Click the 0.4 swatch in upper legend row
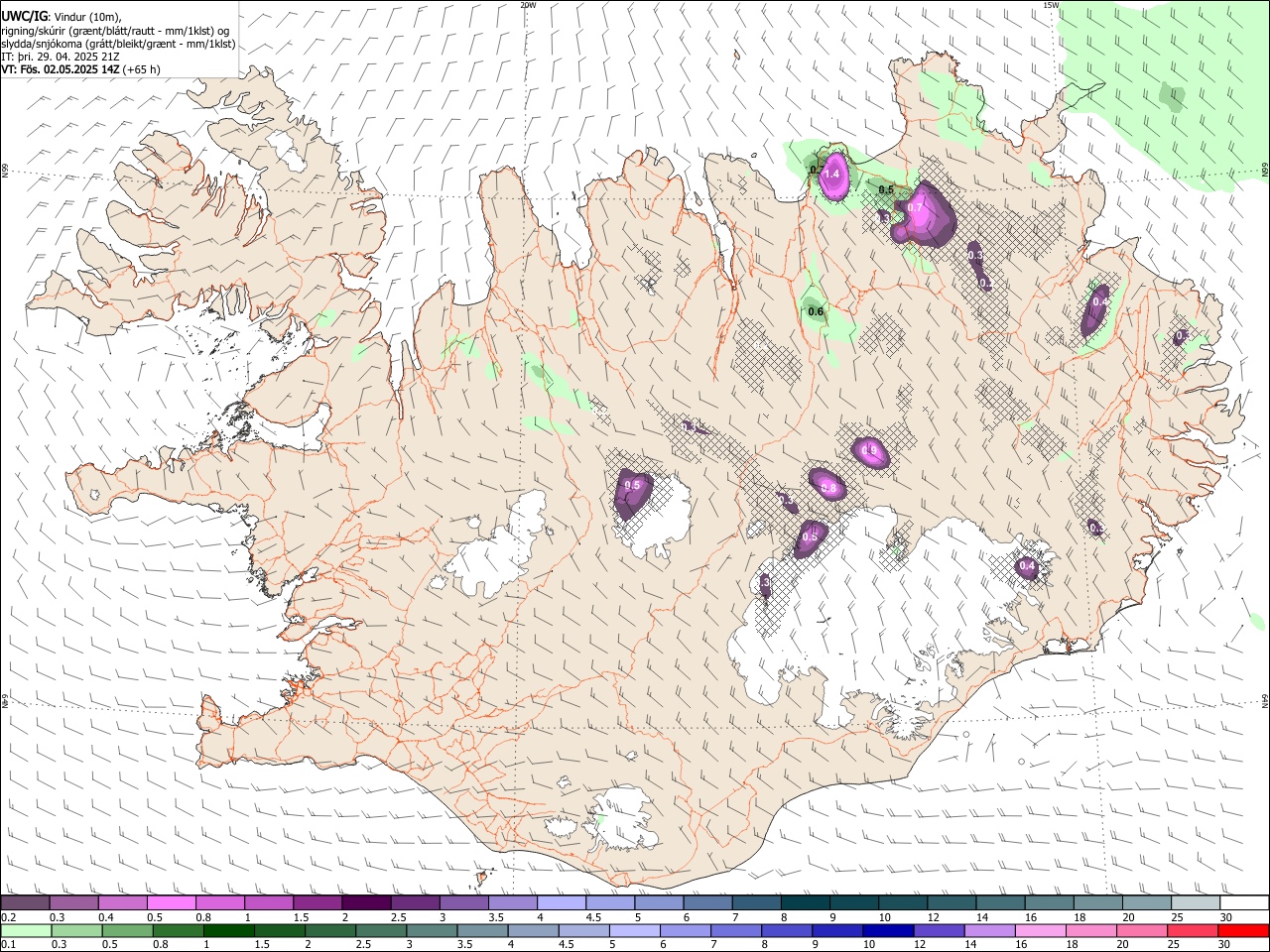Image resolution: width=1270 pixels, height=952 pixels. coord(122,902)
